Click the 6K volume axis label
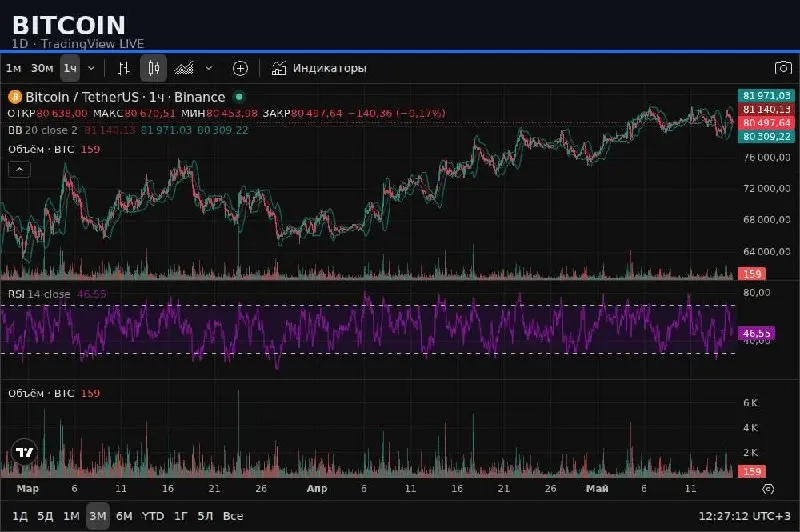Viewport: 800px width, 532px height. 750,403
